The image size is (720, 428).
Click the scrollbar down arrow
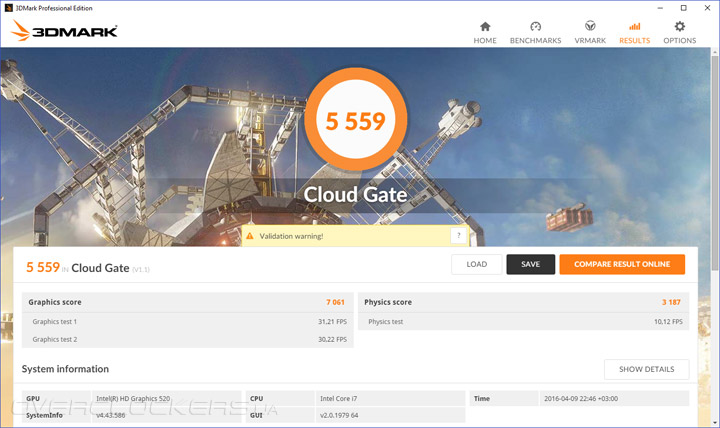pos(715,423)
